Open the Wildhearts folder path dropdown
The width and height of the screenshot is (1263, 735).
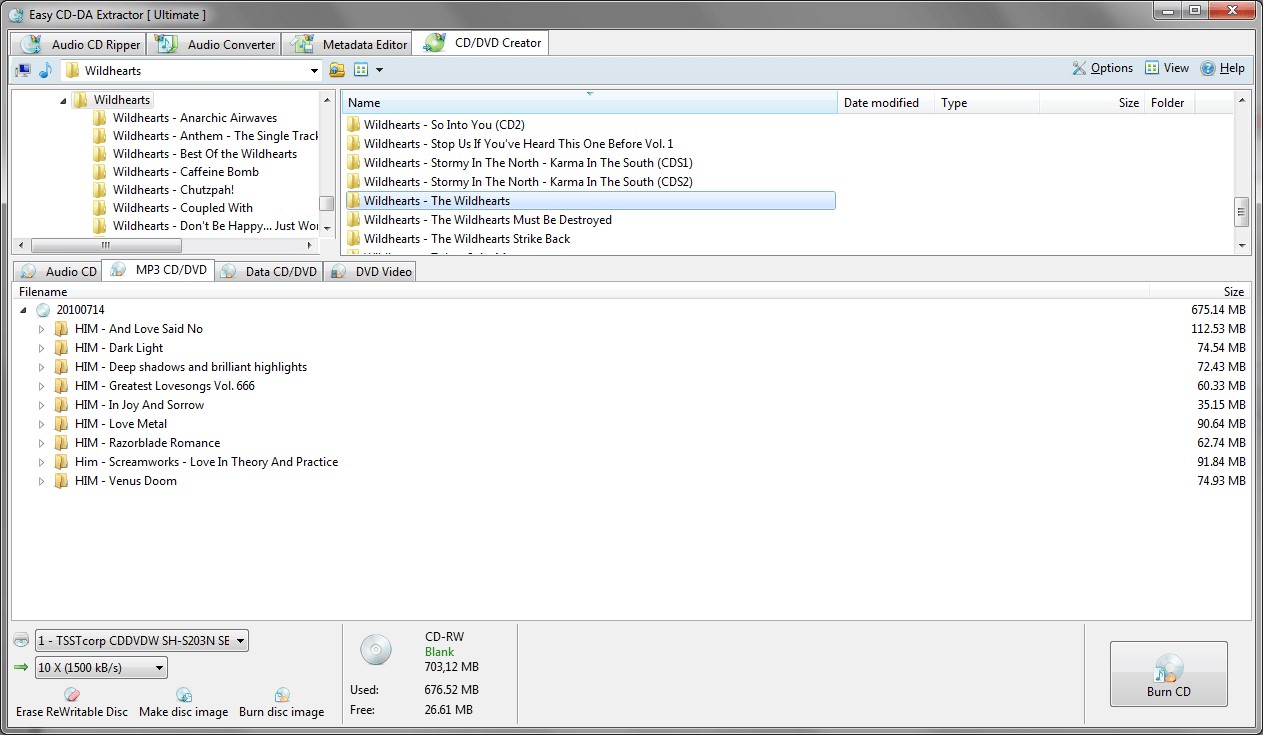pos(314,71)
